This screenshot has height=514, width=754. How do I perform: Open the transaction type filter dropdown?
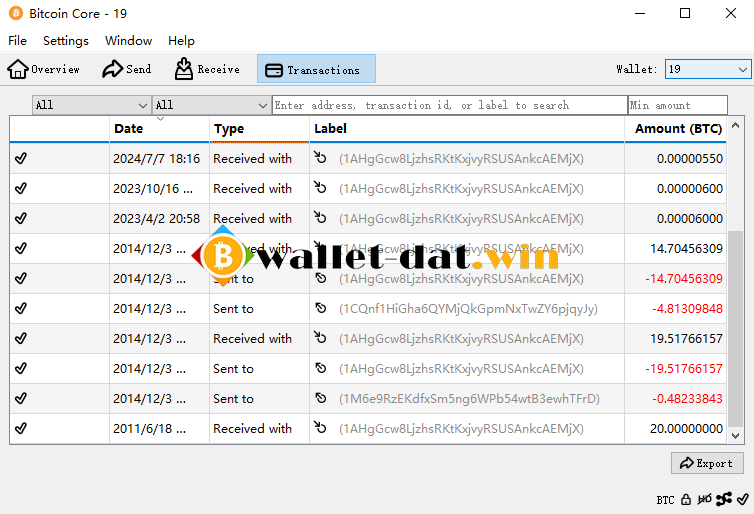pos(211,105)
